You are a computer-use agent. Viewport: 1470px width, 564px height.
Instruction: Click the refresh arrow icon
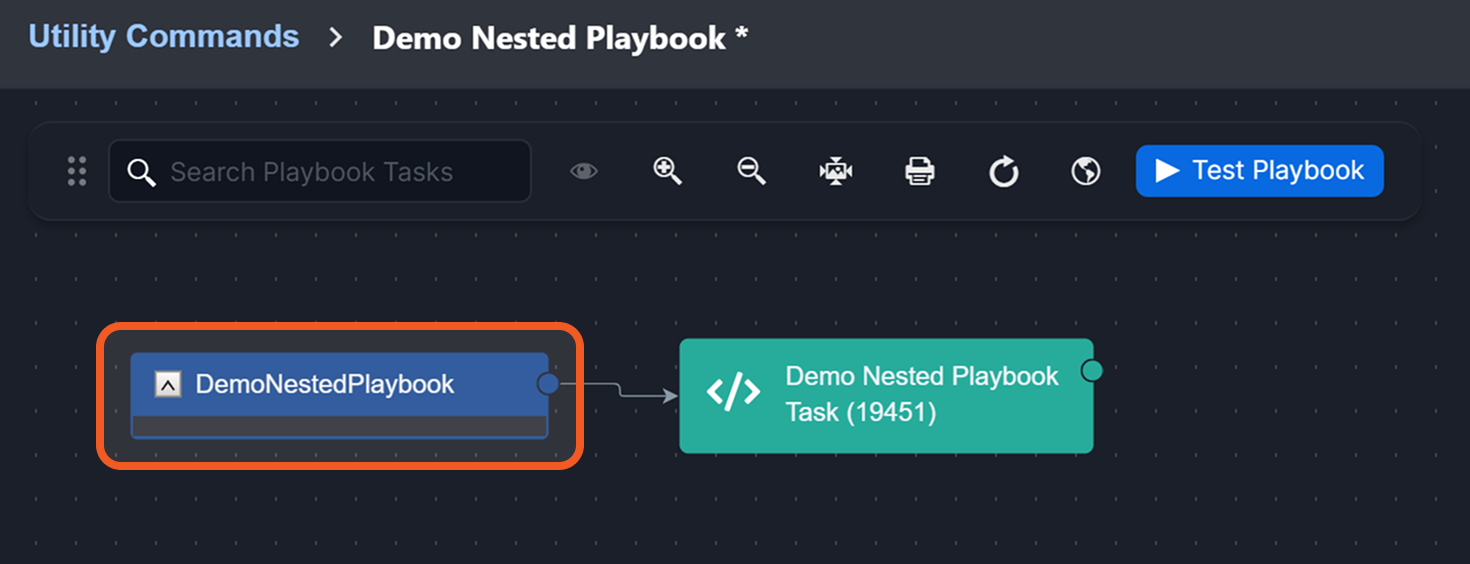pos(1003,173)
